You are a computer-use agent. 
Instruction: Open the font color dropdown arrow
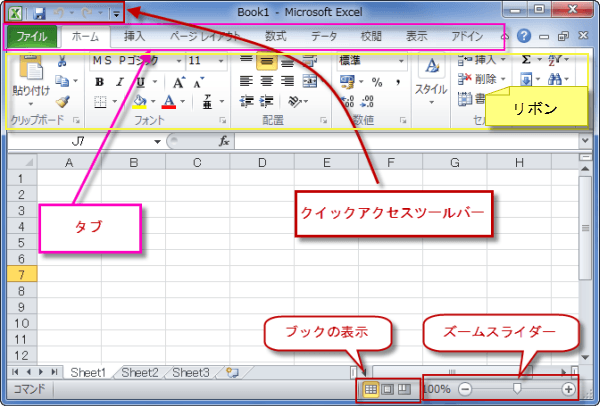tap(183, 102)
